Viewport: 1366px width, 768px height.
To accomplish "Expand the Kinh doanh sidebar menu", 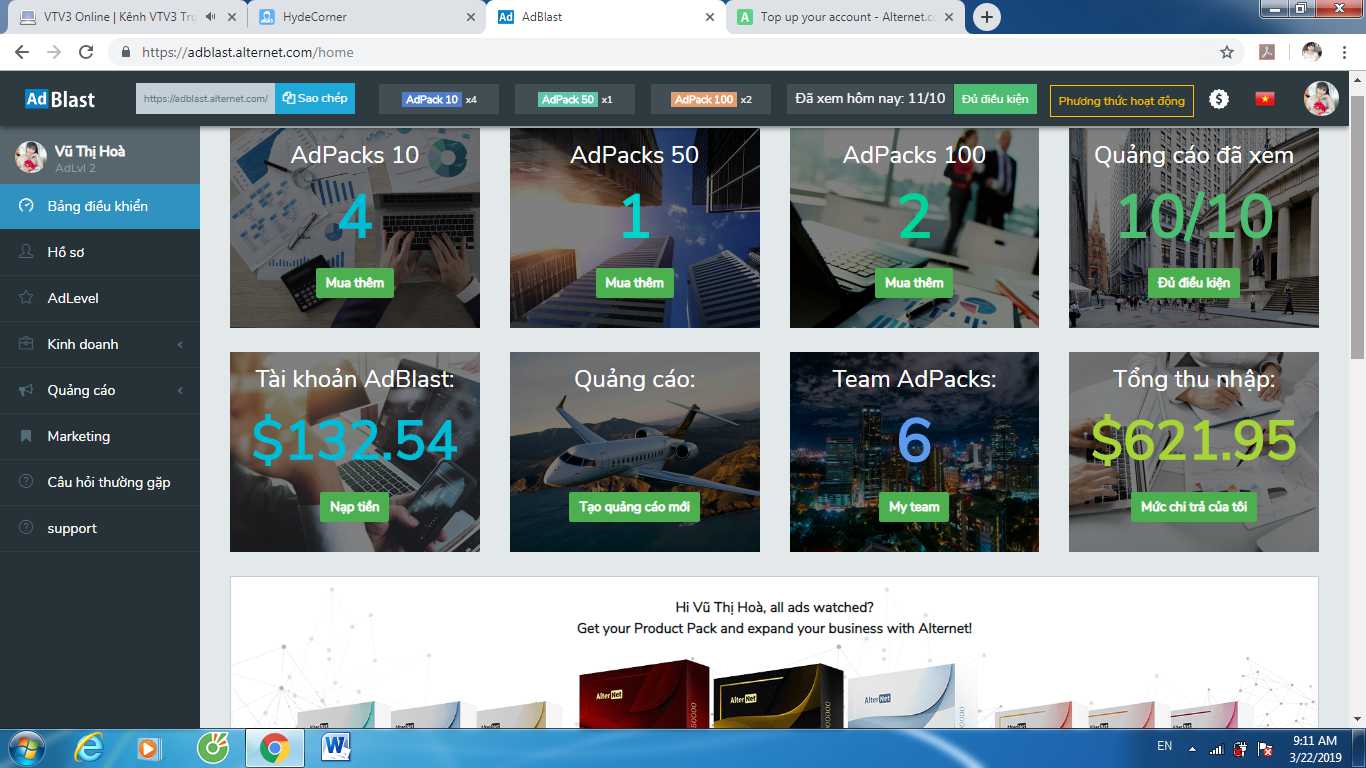I will pos(100,344).
